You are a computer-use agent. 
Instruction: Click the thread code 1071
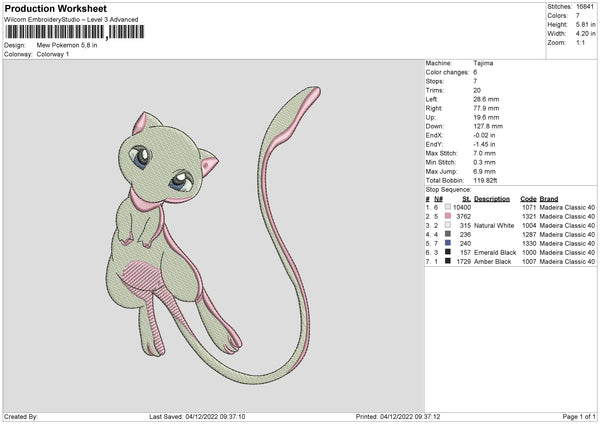click(x=529, y=207)
